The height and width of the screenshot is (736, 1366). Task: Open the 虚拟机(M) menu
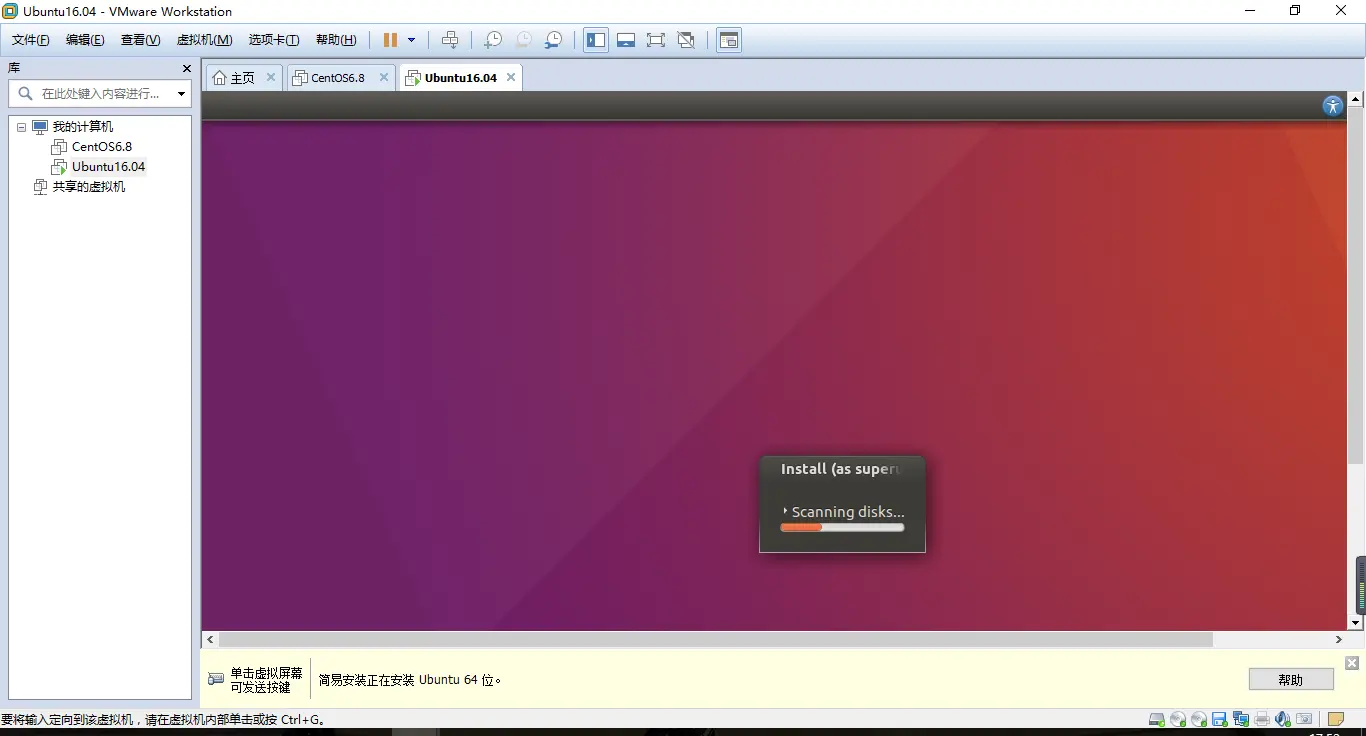pyautogui.click(x=204, y=40)
